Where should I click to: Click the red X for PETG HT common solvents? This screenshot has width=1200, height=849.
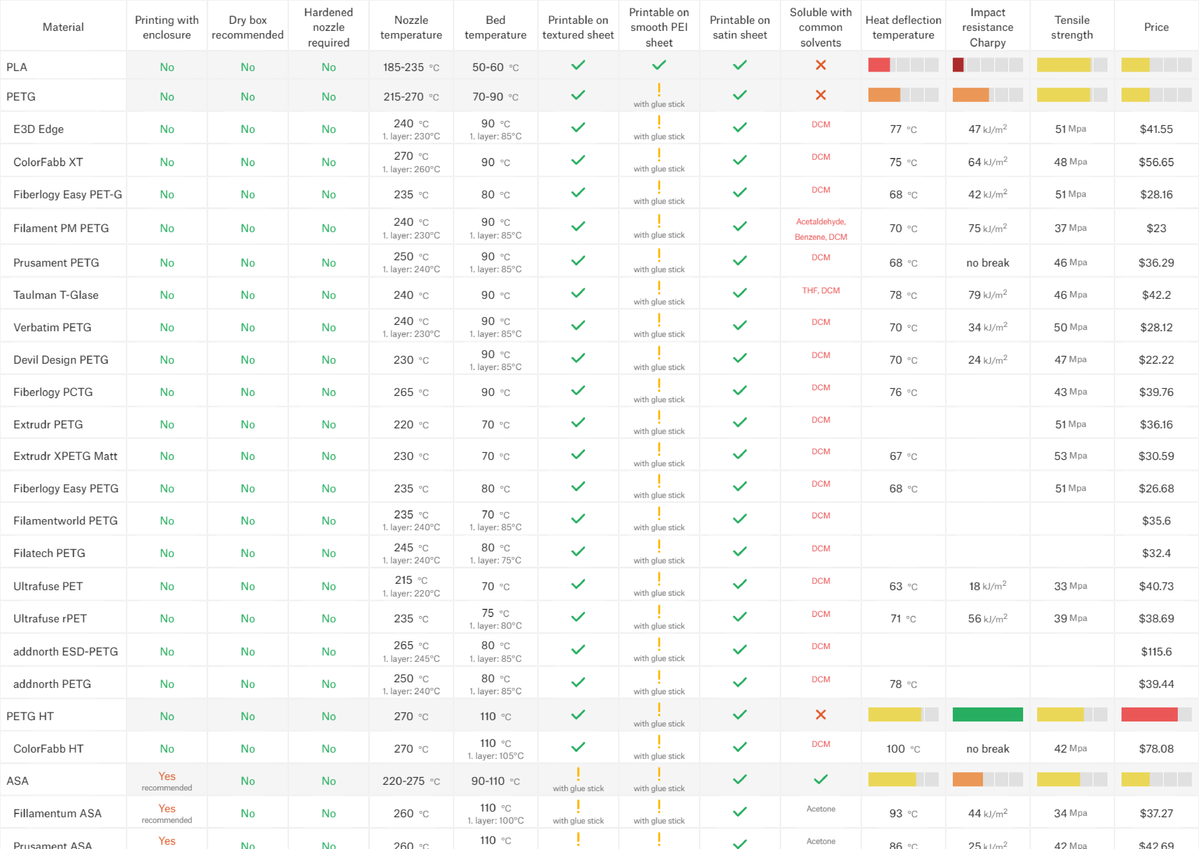pyautogui.click(x=821, y=714)
